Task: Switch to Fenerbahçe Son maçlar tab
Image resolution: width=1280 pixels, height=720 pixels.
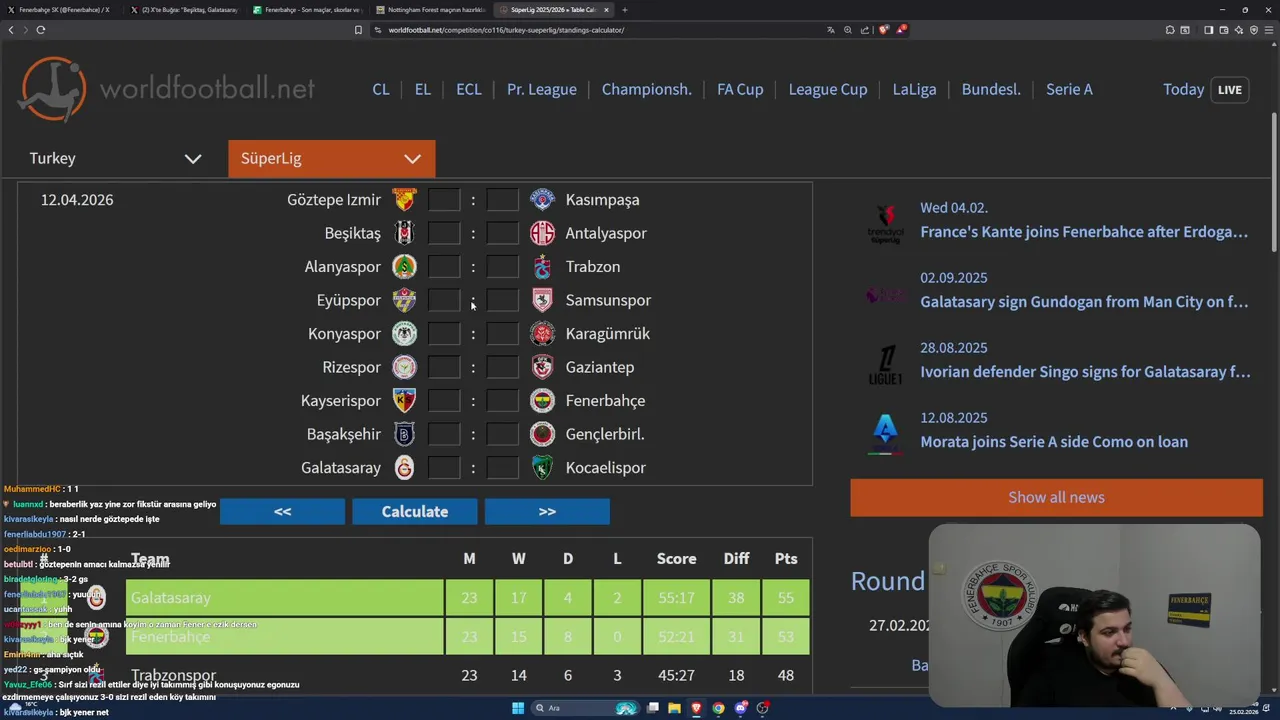Action: 308,10
